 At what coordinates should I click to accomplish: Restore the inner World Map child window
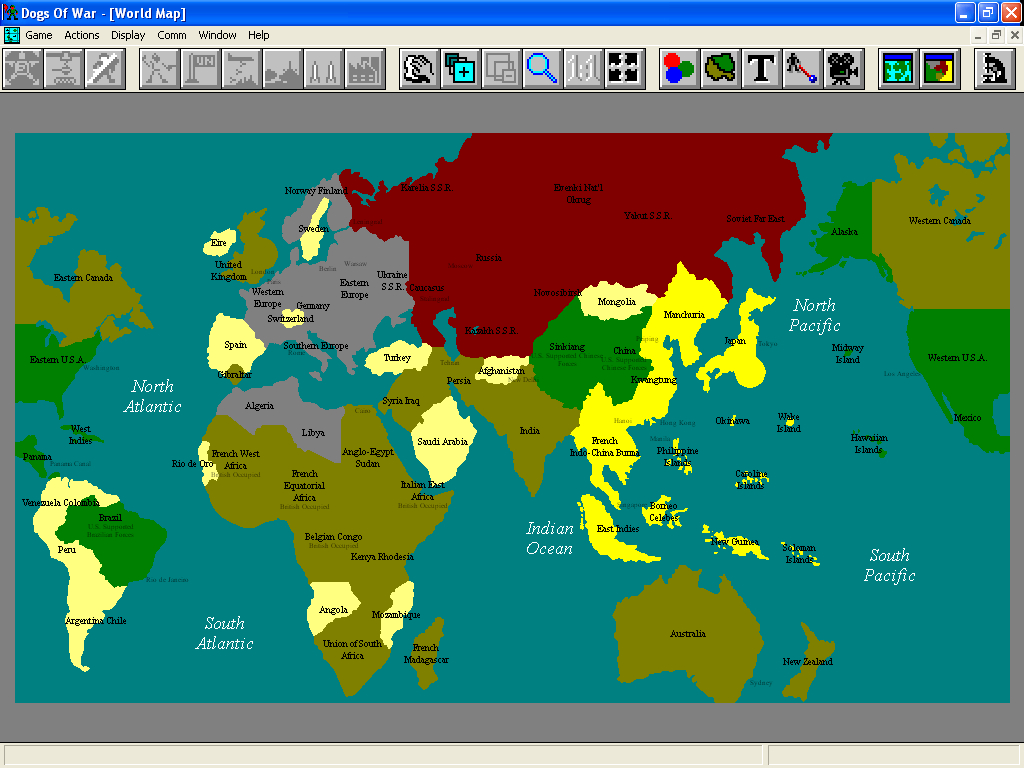click(x=996, y=35)
